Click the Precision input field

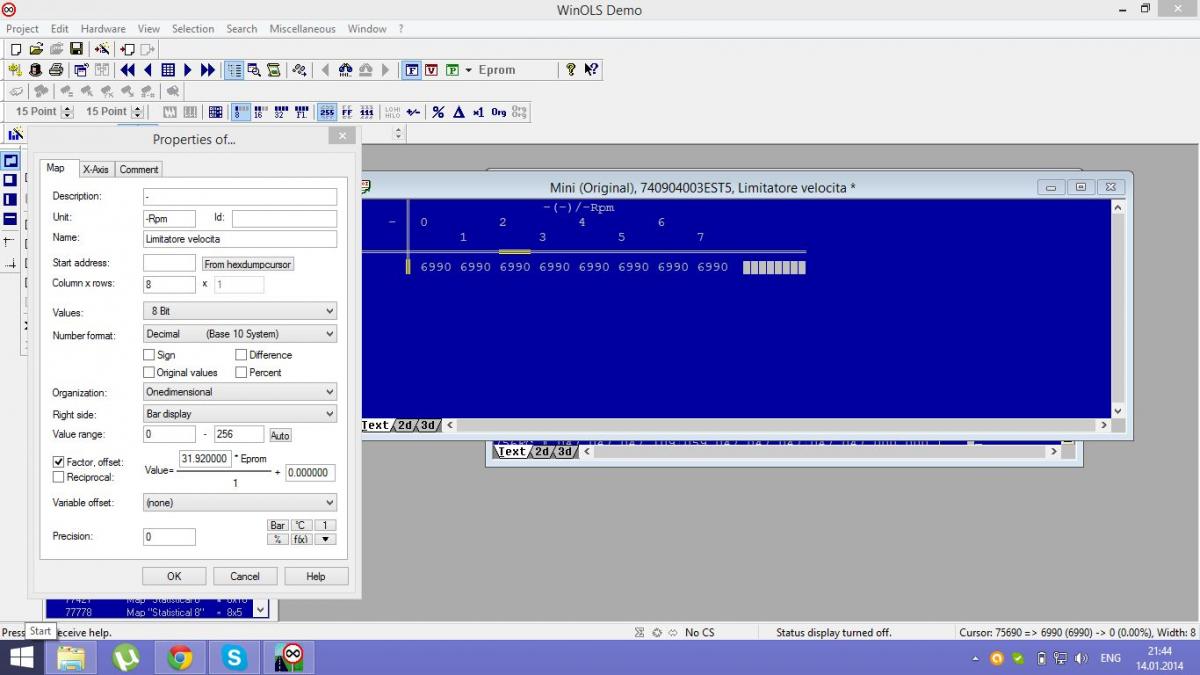tap(169, 537)
